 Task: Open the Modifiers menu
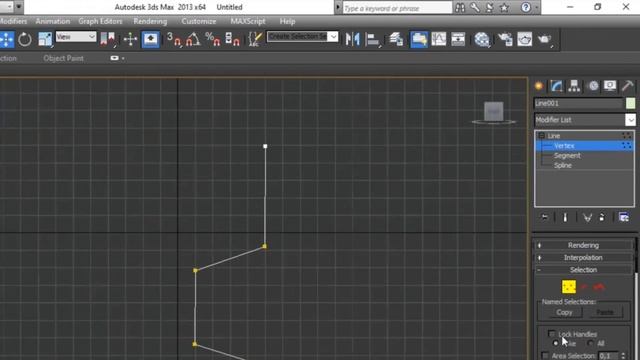[x=13, y=21]
